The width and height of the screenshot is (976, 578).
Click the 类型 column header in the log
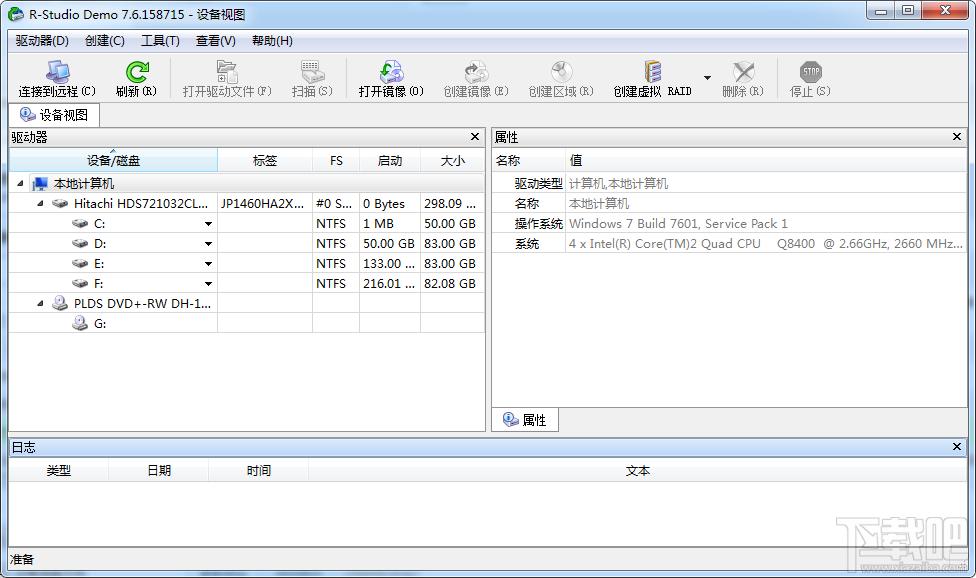point(59,471)
